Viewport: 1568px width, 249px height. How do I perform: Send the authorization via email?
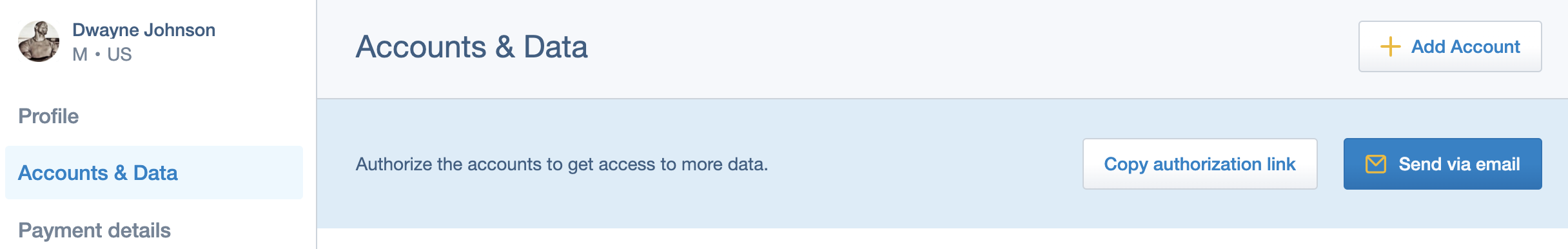tap(1442, 164)
